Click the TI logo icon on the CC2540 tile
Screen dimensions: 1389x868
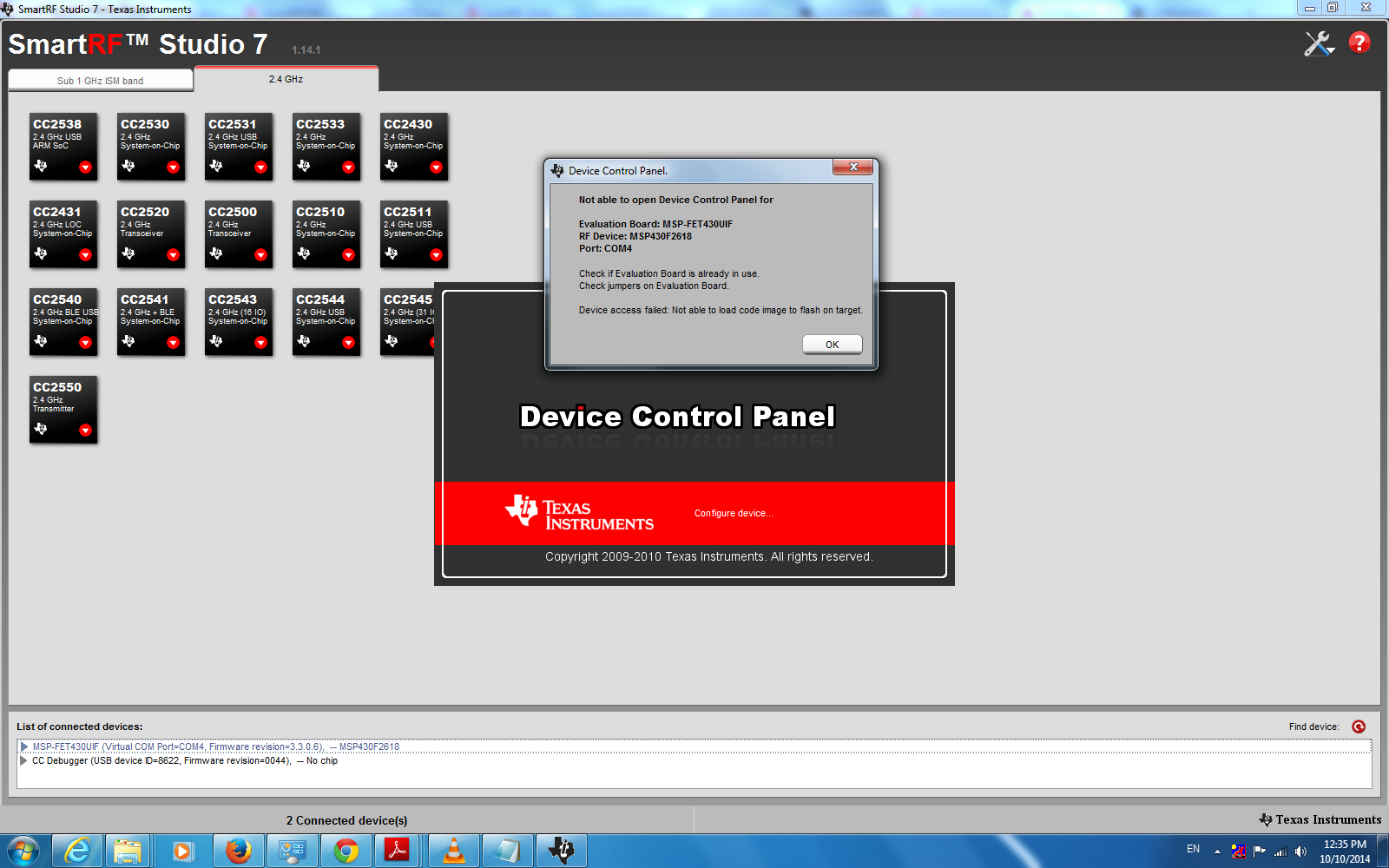pyautogui.click(x=41, y=341)
